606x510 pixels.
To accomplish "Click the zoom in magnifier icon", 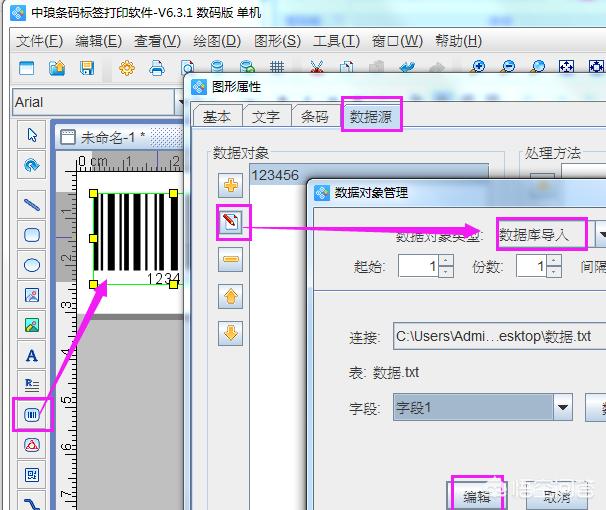I will tap(478, 67).
